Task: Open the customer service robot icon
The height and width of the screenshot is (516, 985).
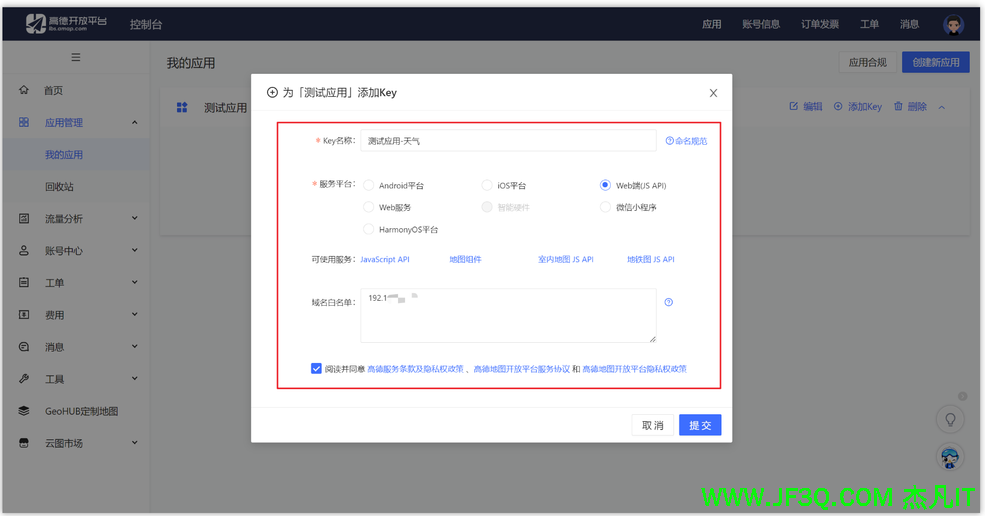Action: coord(950,458)
